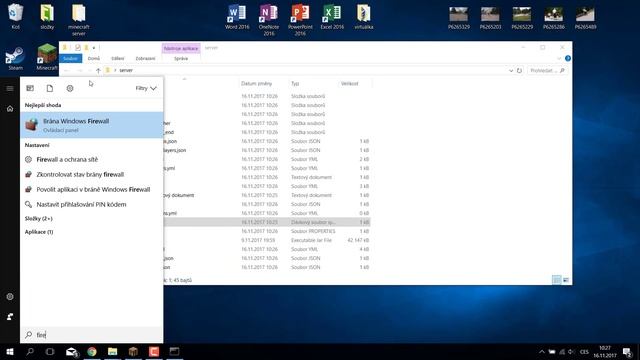
Task: Select the Nástroje aplikace context tab
Action: [181, 48]
